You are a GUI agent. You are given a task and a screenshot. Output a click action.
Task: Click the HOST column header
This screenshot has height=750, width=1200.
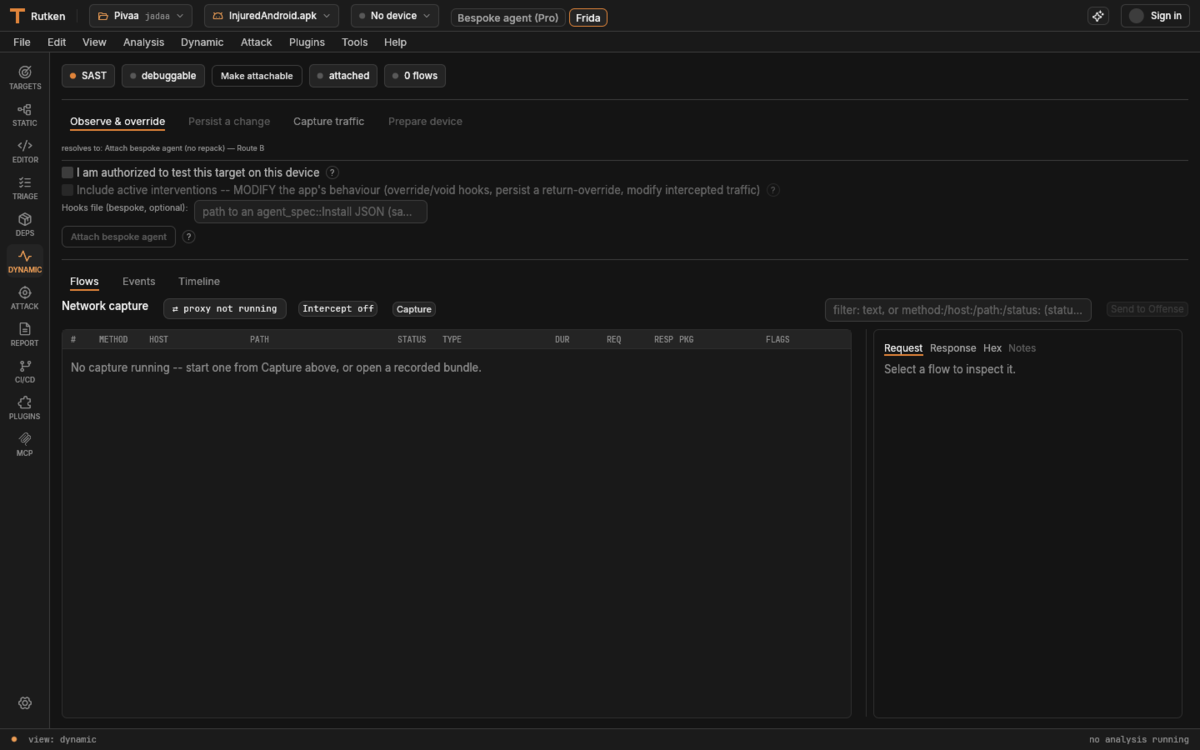[158, 340]
